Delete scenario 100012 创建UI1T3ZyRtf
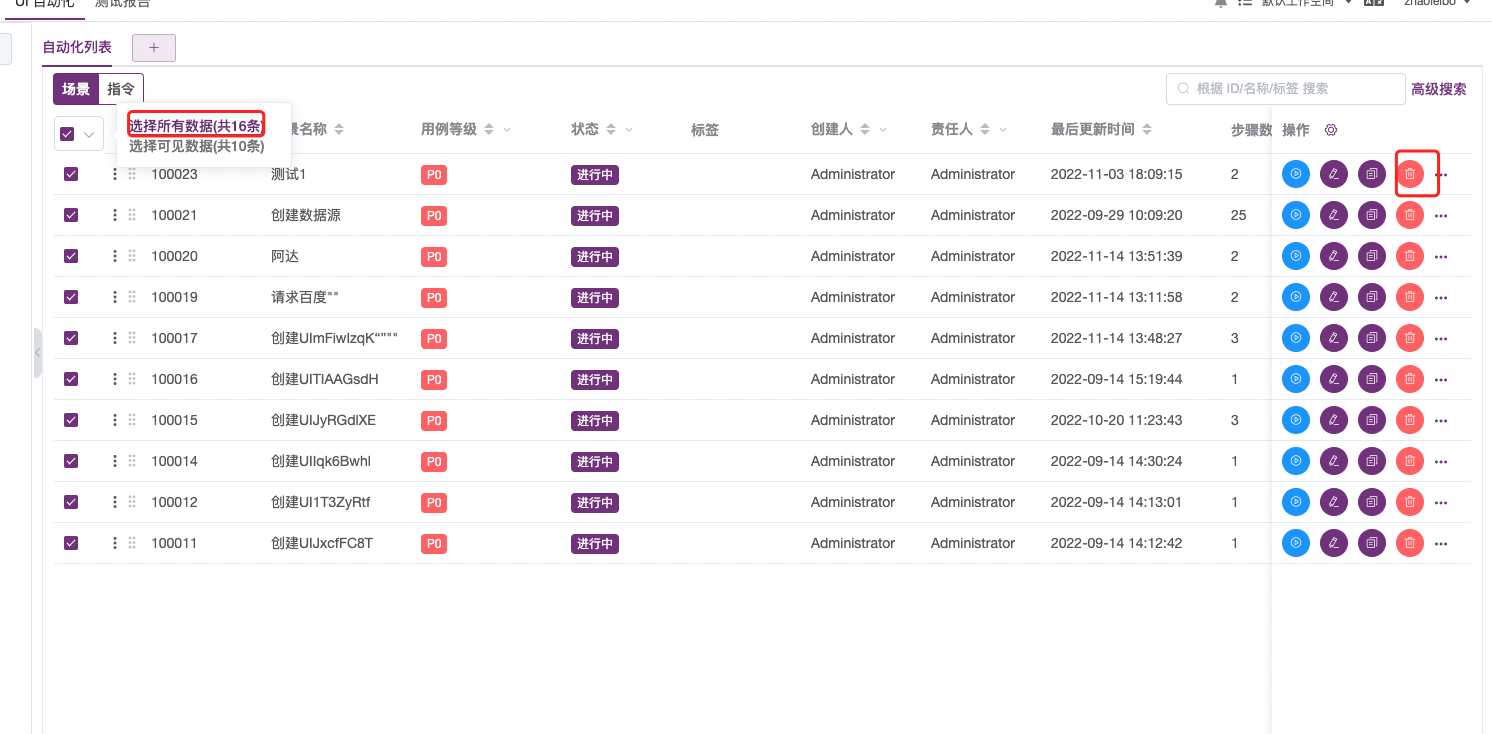Image resolution: width=1492 pixels, height=734 pixels. (1410, 502)
